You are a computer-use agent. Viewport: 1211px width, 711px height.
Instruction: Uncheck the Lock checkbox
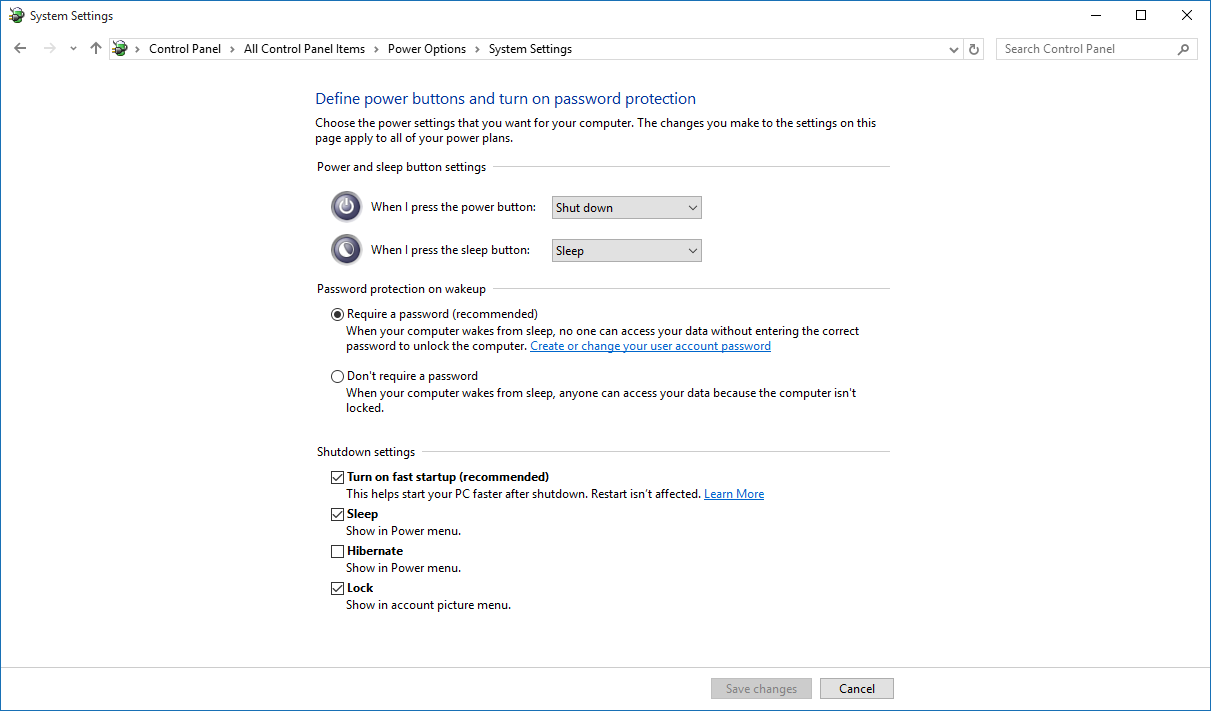[x=337, y=588]
